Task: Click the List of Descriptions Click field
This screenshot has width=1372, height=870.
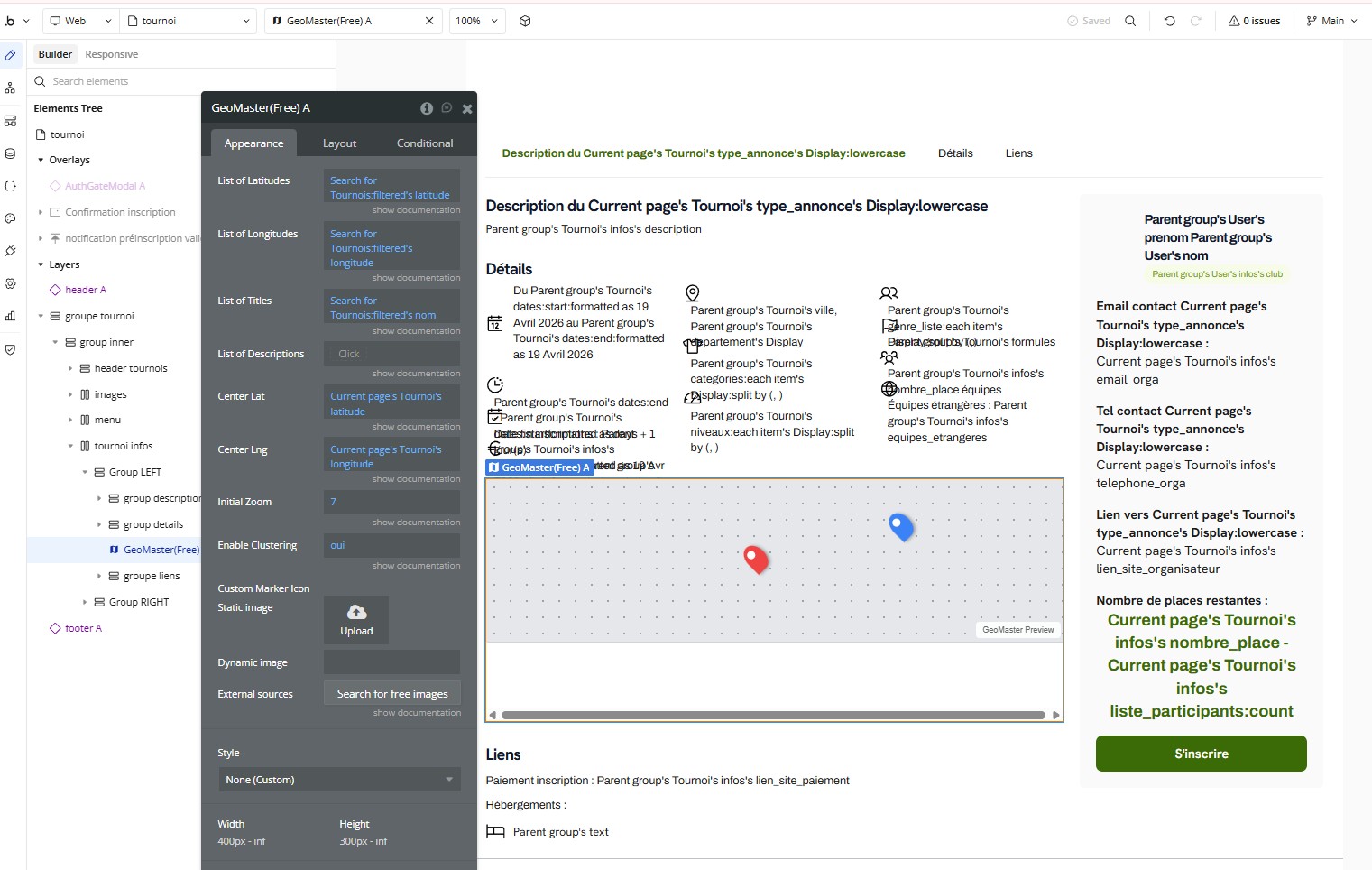Action: tap(392, 354)
